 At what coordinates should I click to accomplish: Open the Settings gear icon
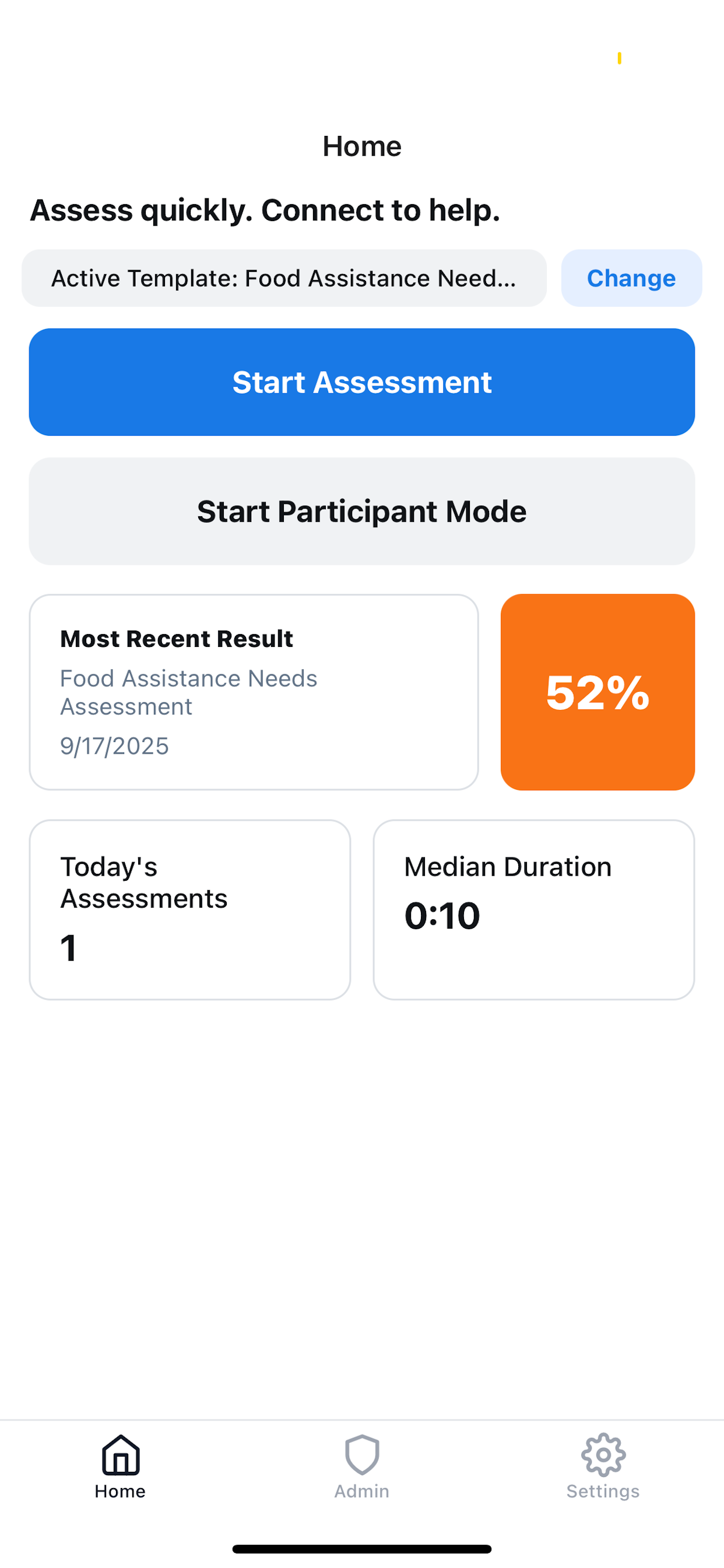(603, 1455)
